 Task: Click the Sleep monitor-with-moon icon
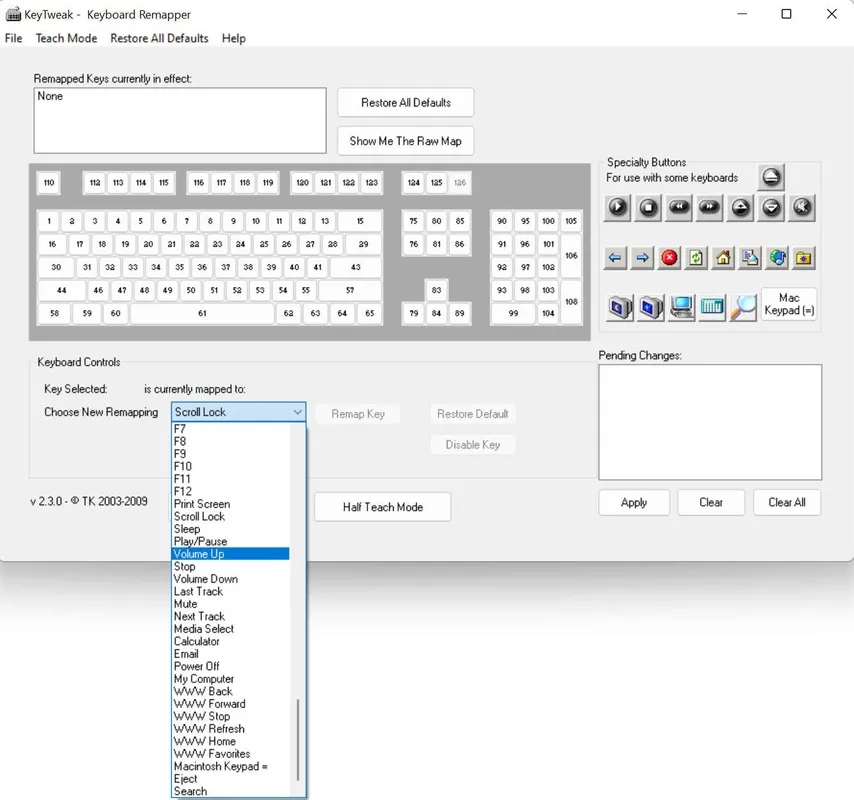[x=620, y=307]
